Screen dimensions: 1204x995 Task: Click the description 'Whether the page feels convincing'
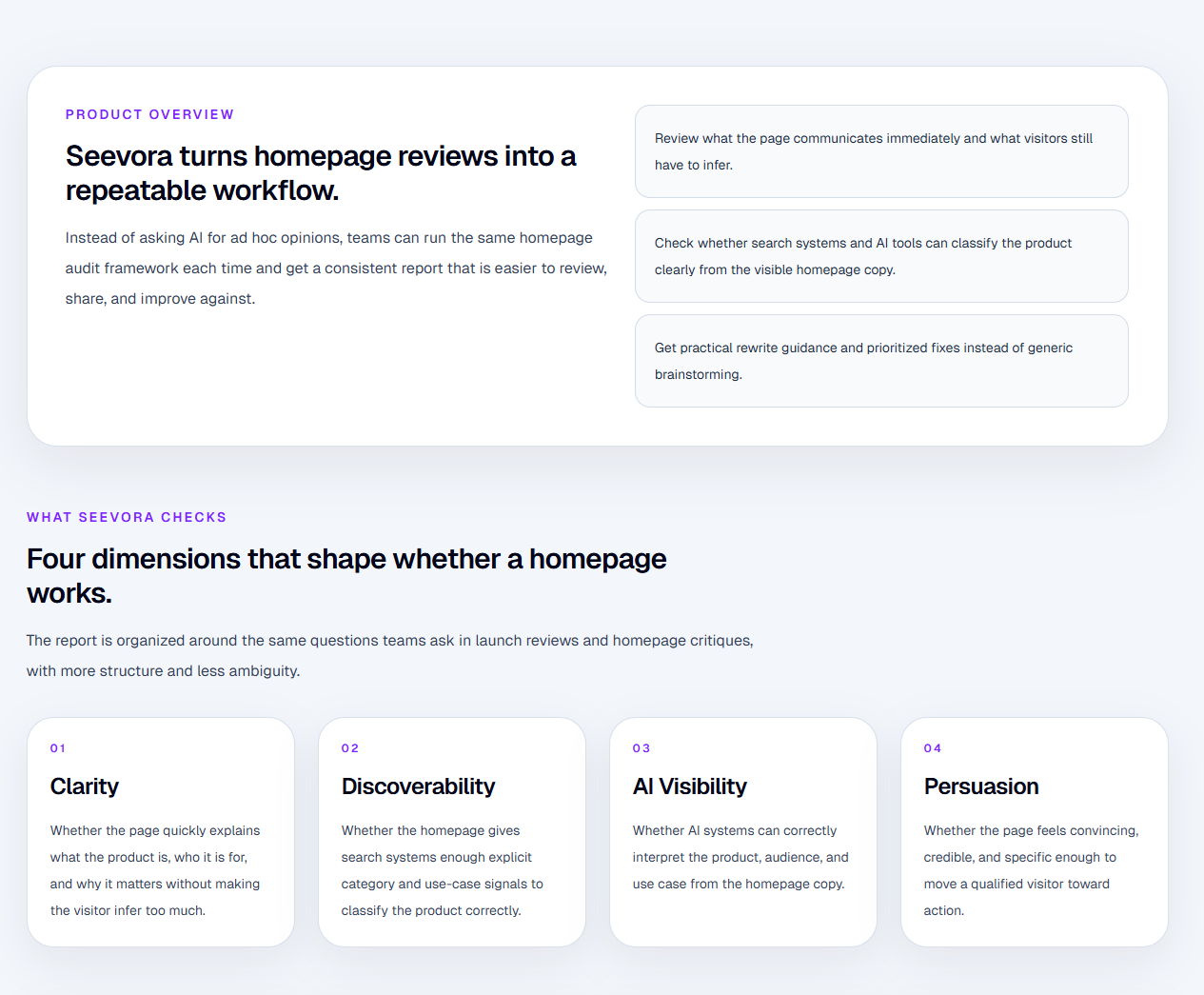click(x=1032, y=870)
